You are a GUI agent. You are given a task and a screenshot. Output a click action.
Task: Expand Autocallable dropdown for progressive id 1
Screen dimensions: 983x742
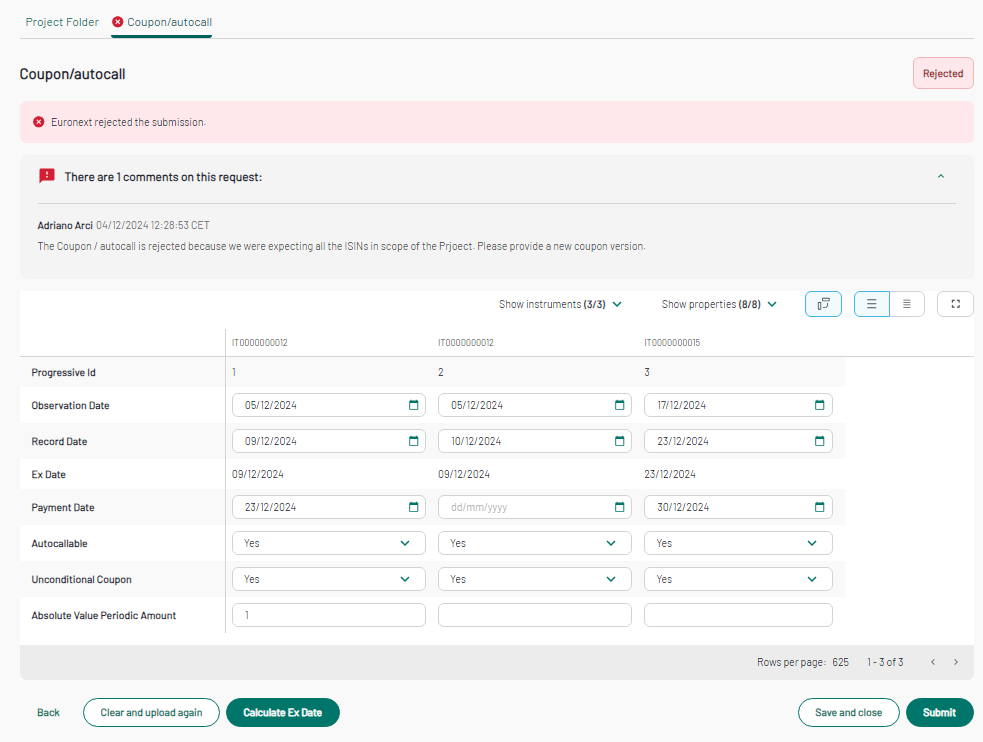329,543
